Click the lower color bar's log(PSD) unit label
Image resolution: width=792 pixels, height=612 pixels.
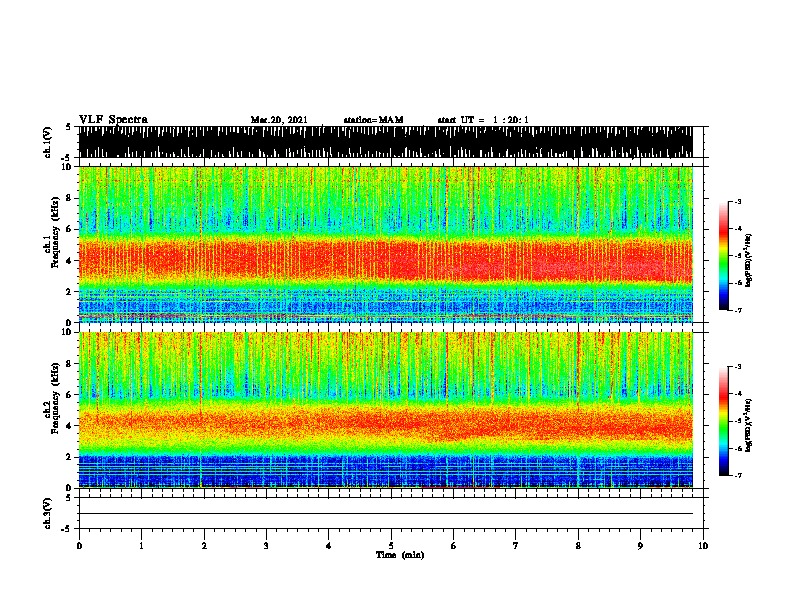coord(749,425)
